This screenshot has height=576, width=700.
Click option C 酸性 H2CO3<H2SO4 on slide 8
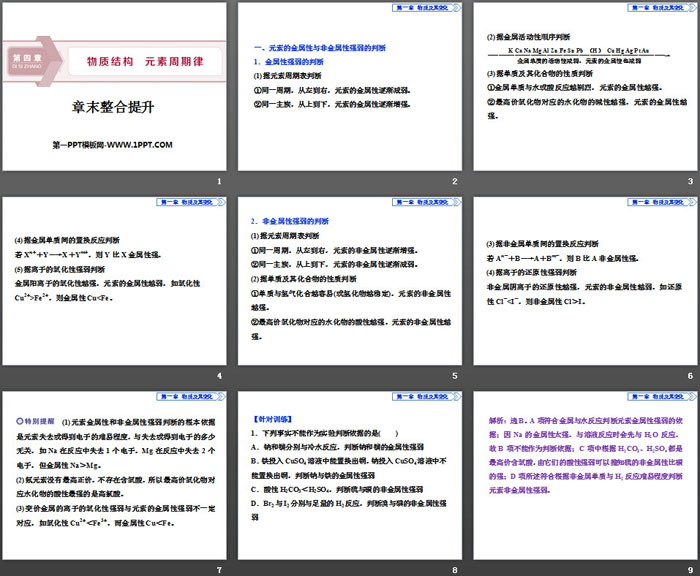tap(337, 489)
